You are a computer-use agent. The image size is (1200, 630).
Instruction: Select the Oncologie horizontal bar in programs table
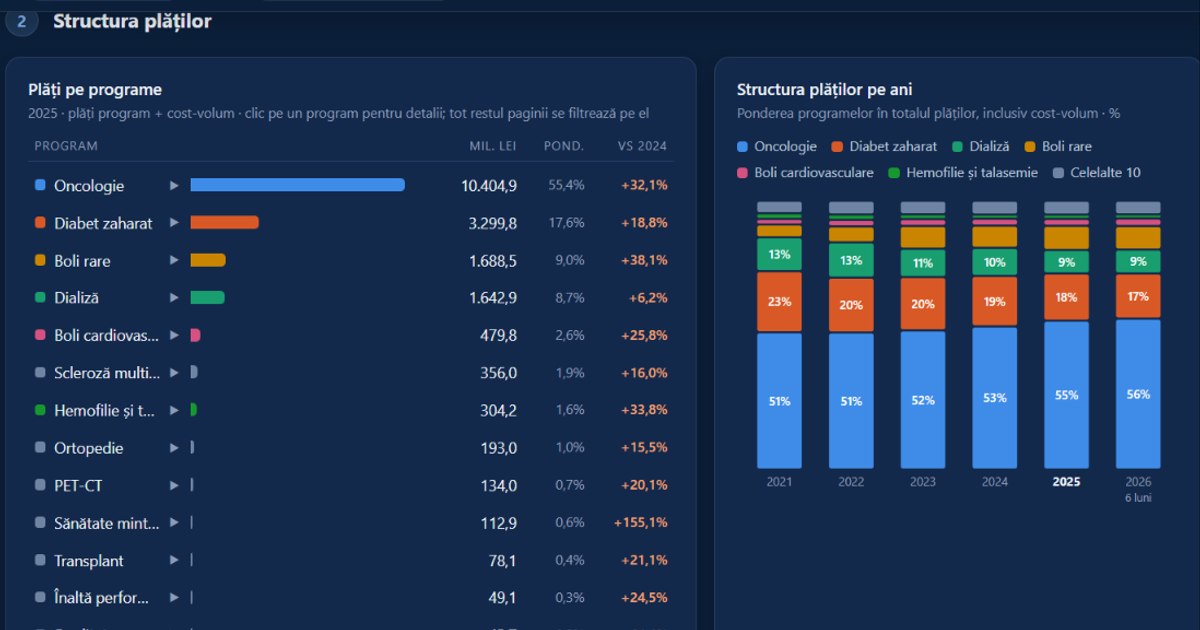point(298,185)
